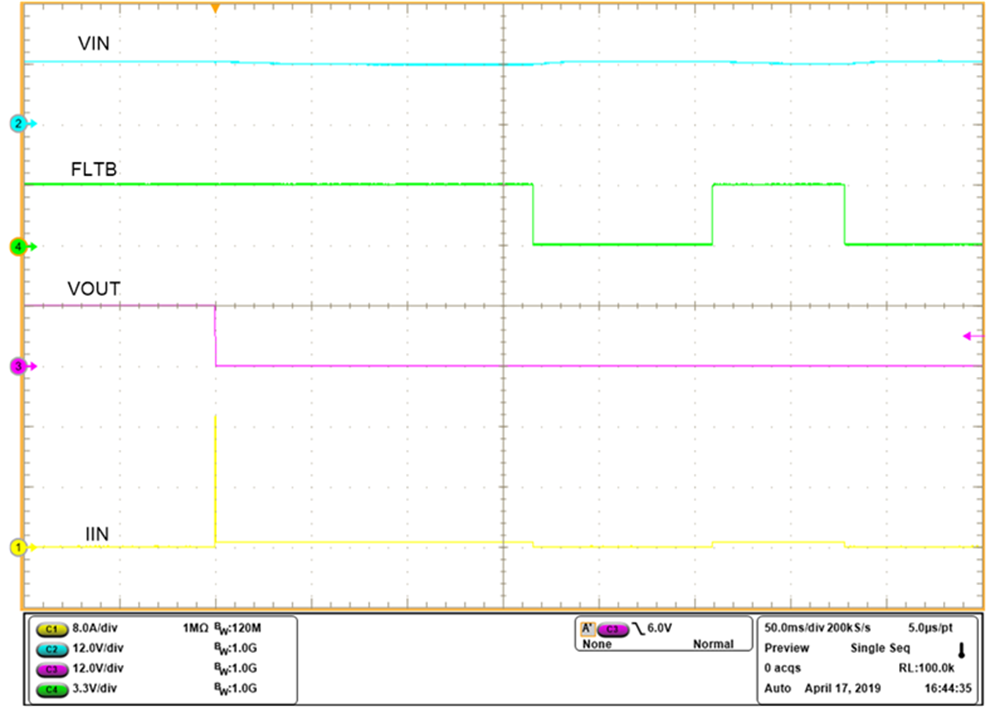Select the C1 channel badge

click(52, 630)
